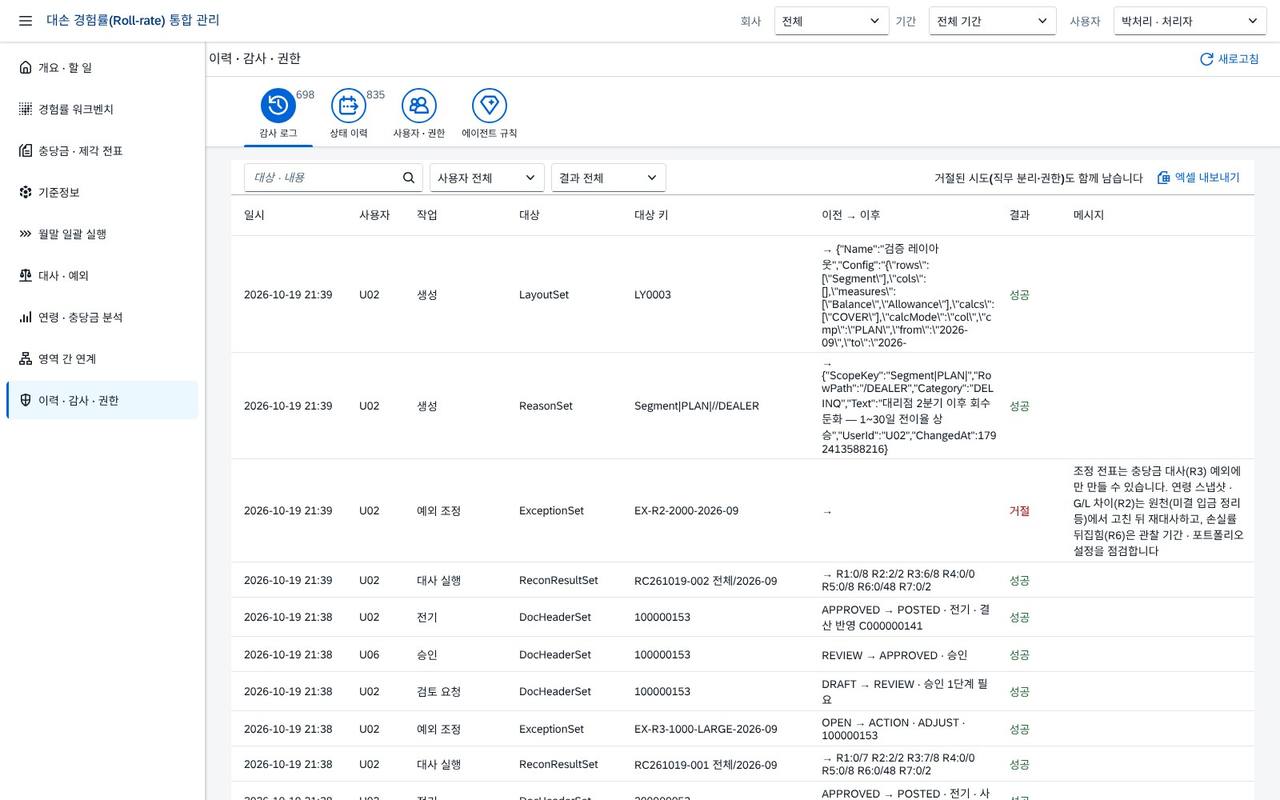Click the ReasonSet target cell

pos(546,406)
